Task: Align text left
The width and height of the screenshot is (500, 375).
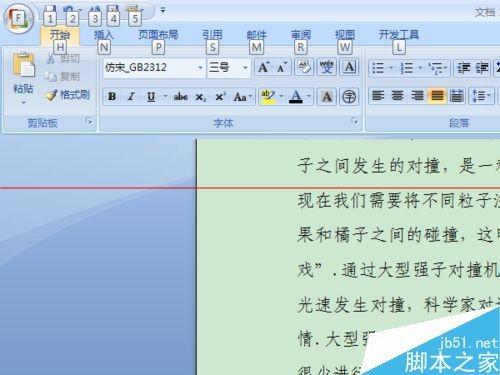Action: click(x=378, y=96)
